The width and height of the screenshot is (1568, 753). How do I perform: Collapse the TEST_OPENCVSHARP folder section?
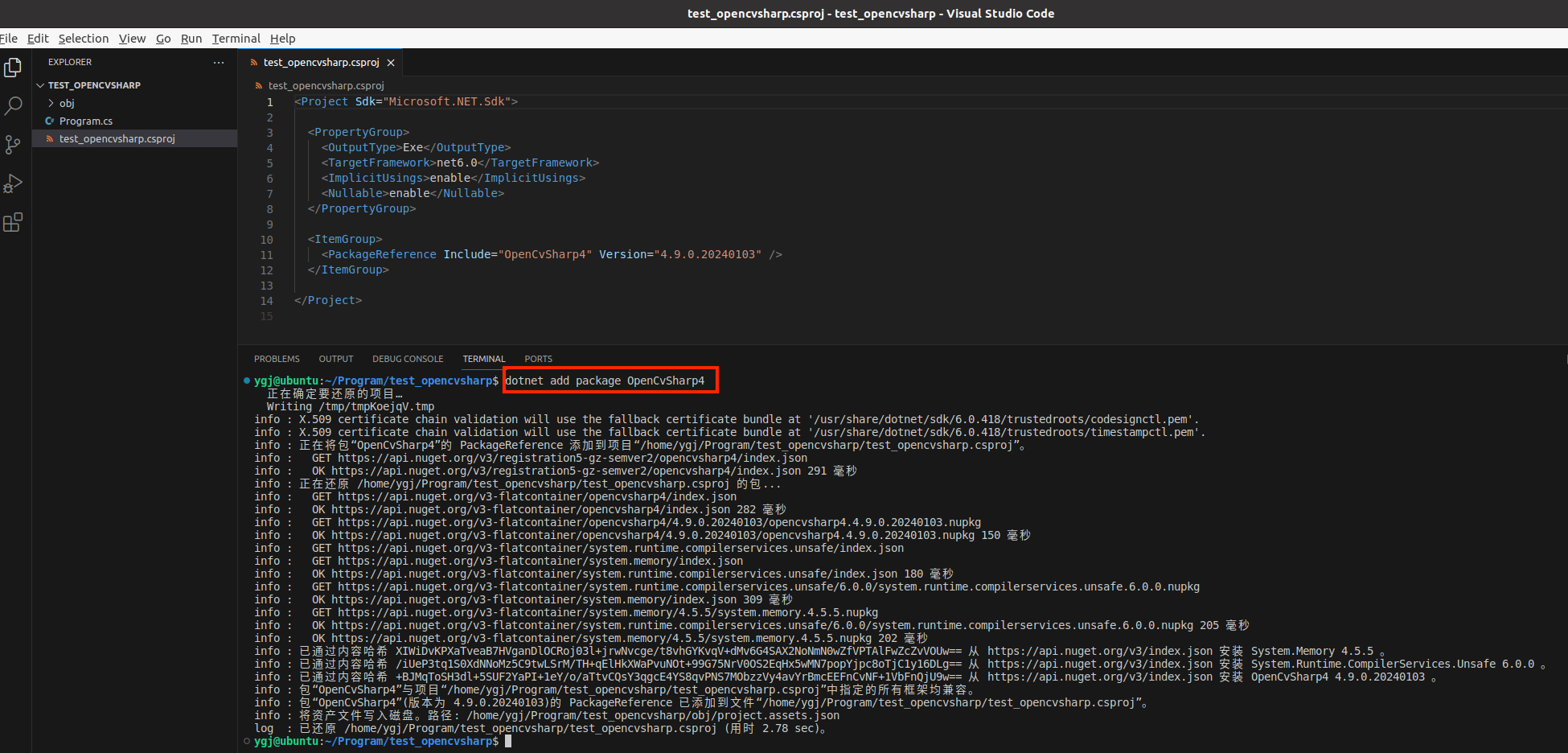(x=40, y=85)
